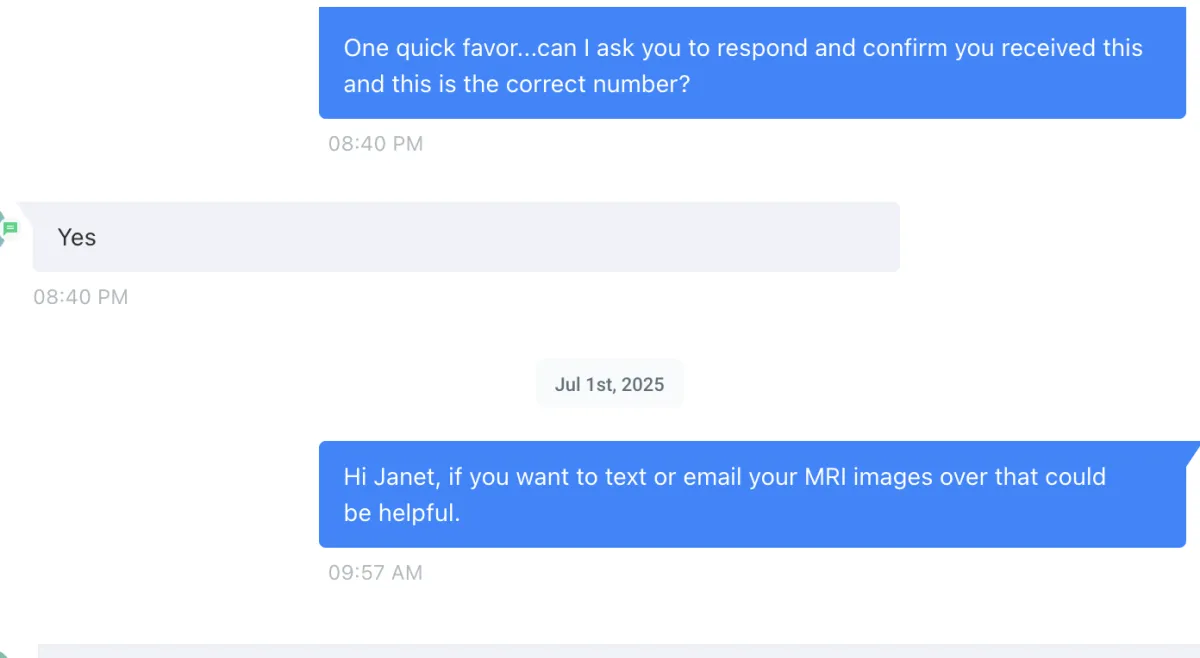Click the green SMS icon beside Yes
1200x658 pixels.
click(10, 229)
